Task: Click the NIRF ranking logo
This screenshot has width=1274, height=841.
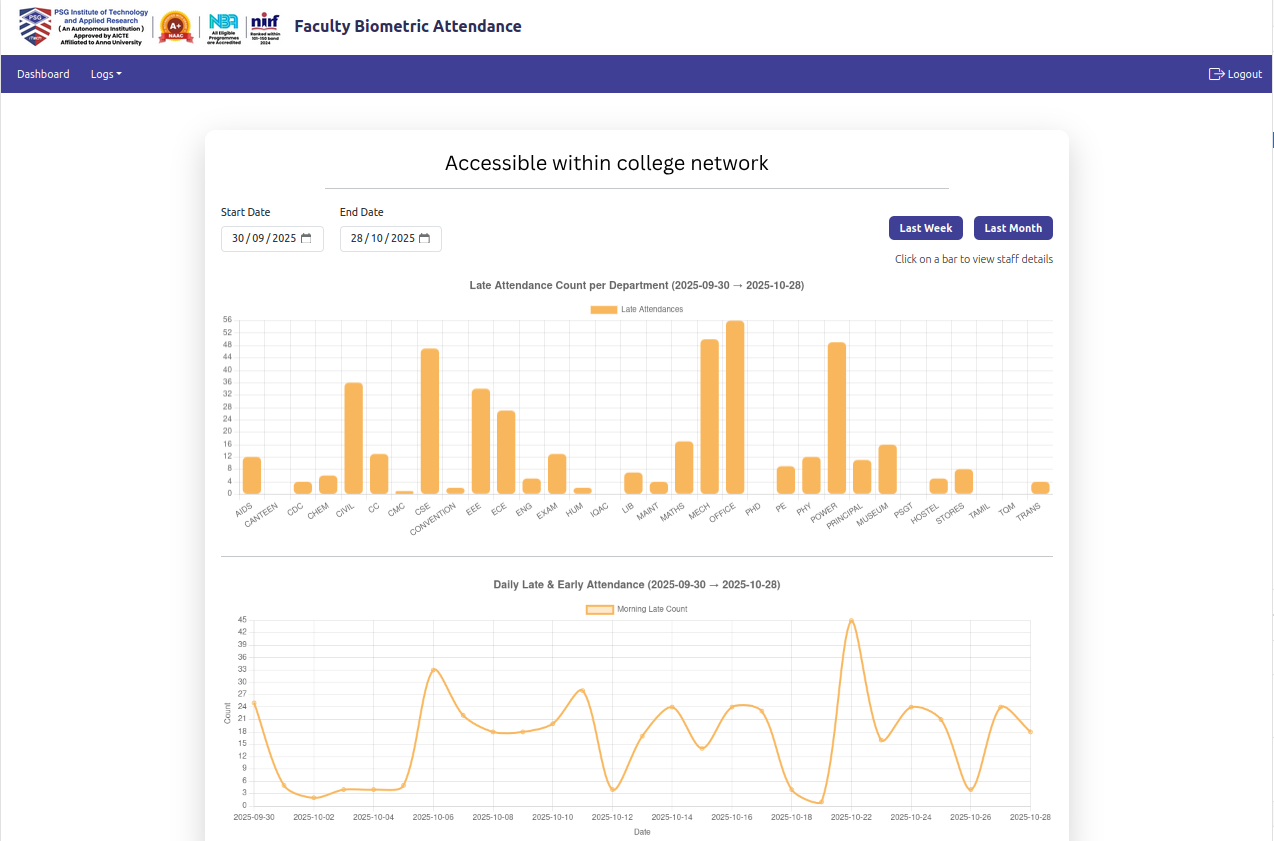Action: [265, 27]
